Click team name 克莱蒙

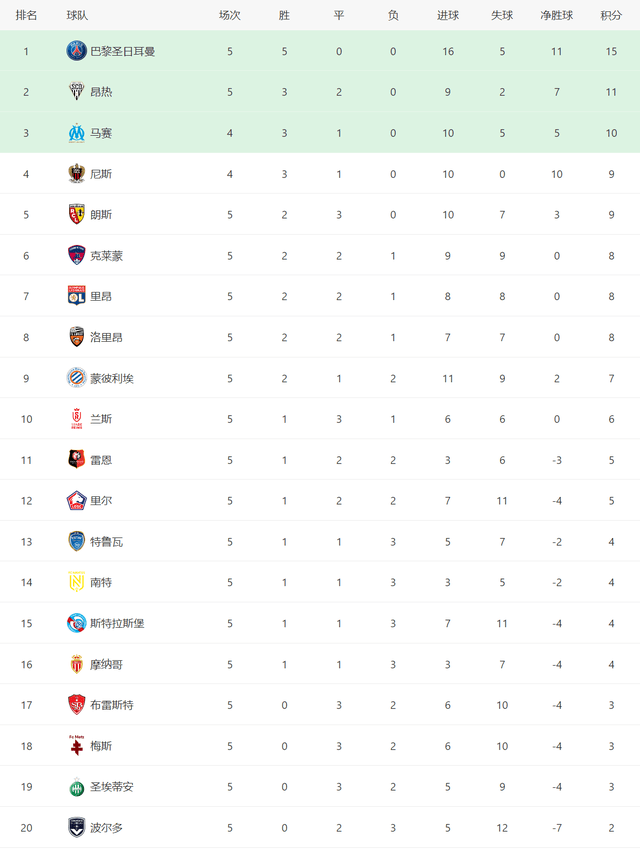pyautogui.click(x=106, y=256)
